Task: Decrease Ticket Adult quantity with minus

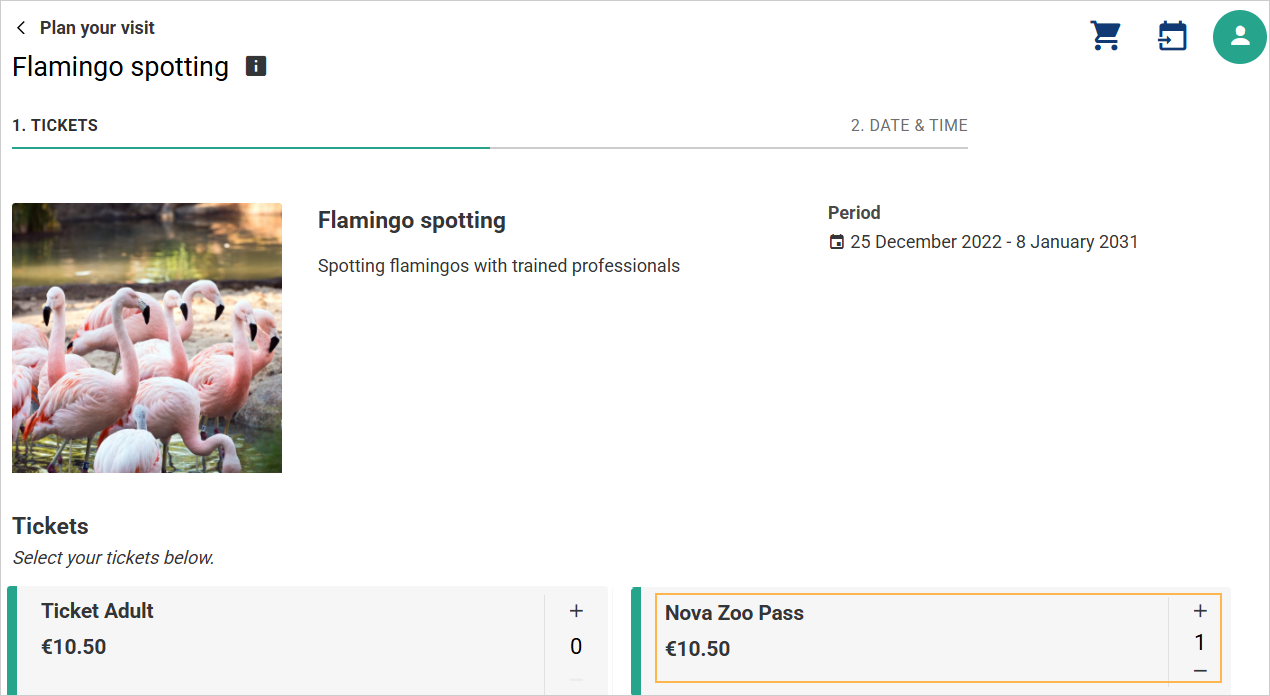Action: [x=576, y=681]
